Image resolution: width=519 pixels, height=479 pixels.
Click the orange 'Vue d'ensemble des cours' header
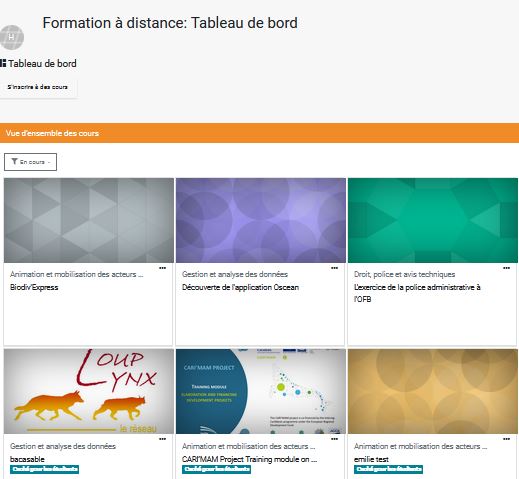[259, 133]
